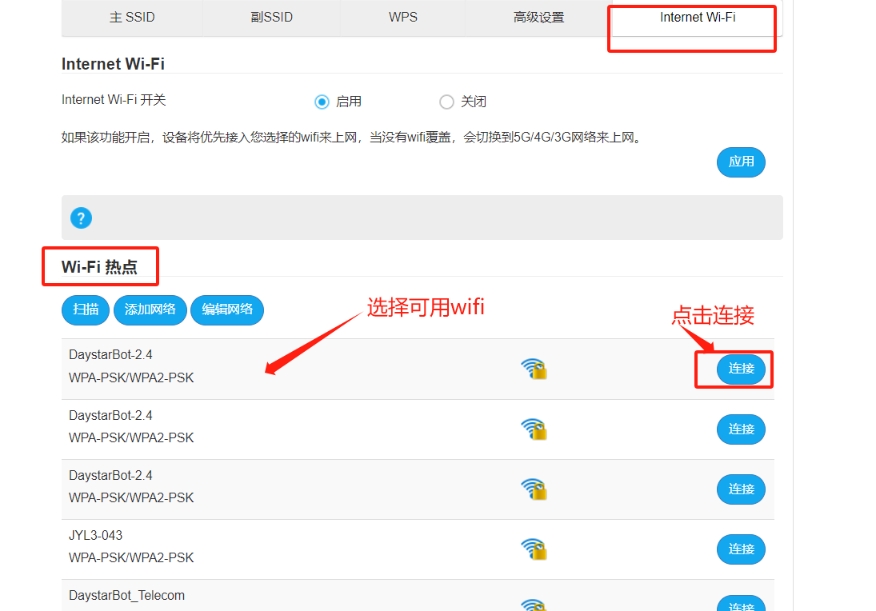Click 连接 next to JYL3-043
This screenshot has height=611, width=876.
pos(741,549)
